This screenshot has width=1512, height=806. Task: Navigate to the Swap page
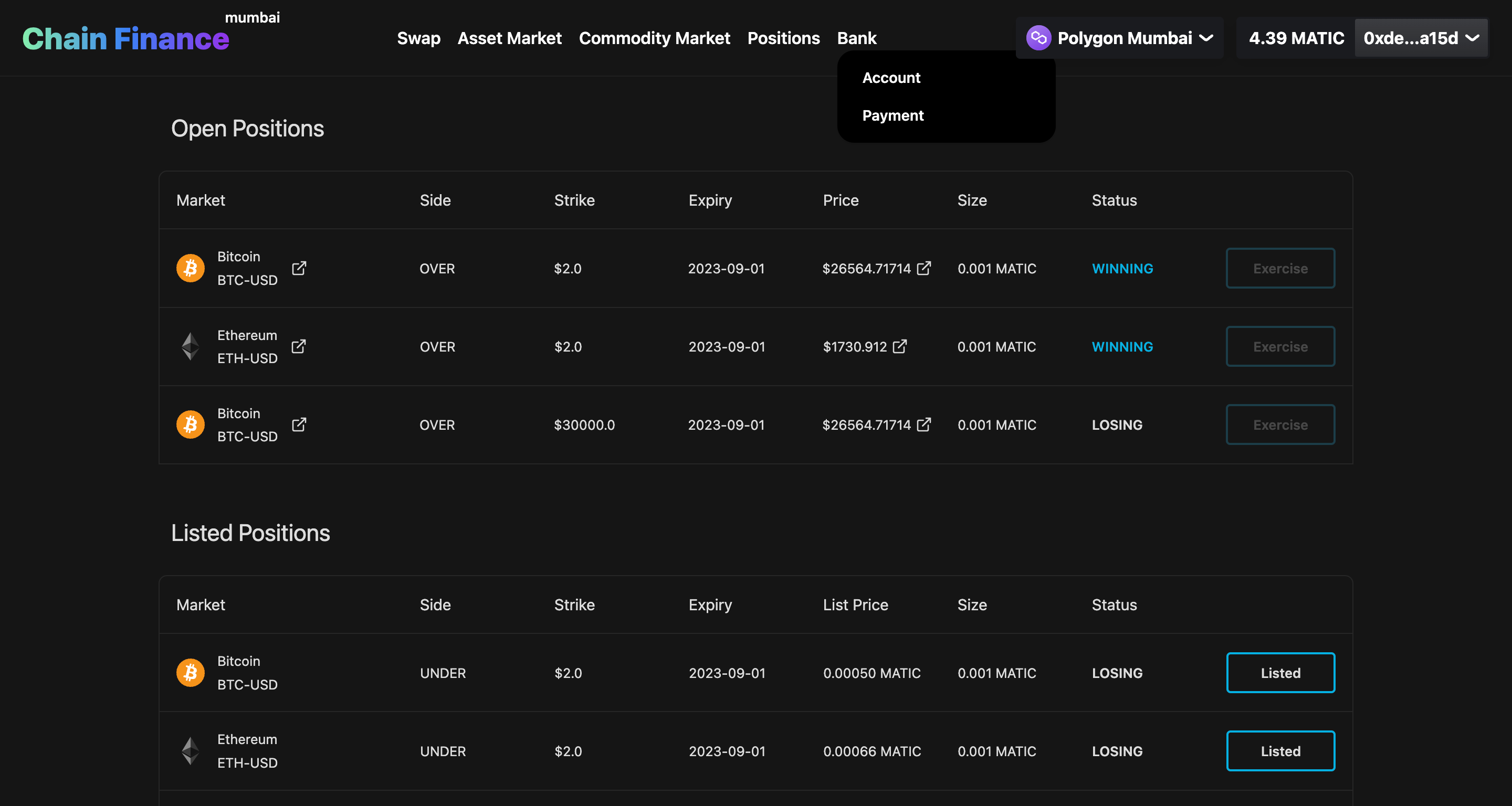418,38
